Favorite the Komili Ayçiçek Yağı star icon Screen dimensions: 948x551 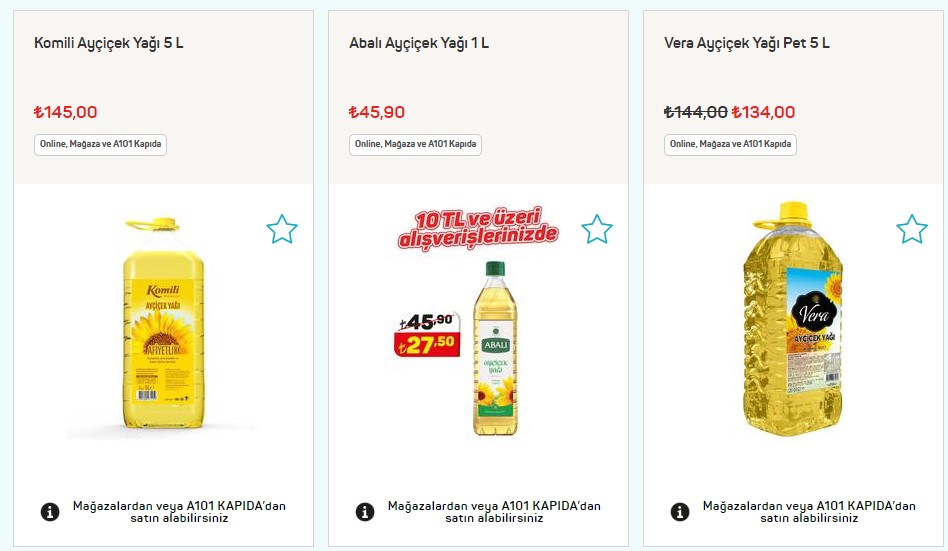tap(282, 229)
